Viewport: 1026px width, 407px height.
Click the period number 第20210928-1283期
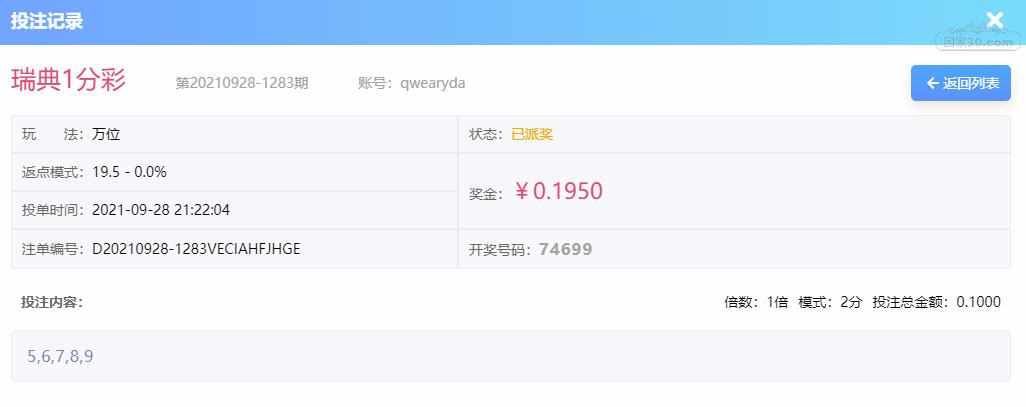tap(241, 83)
